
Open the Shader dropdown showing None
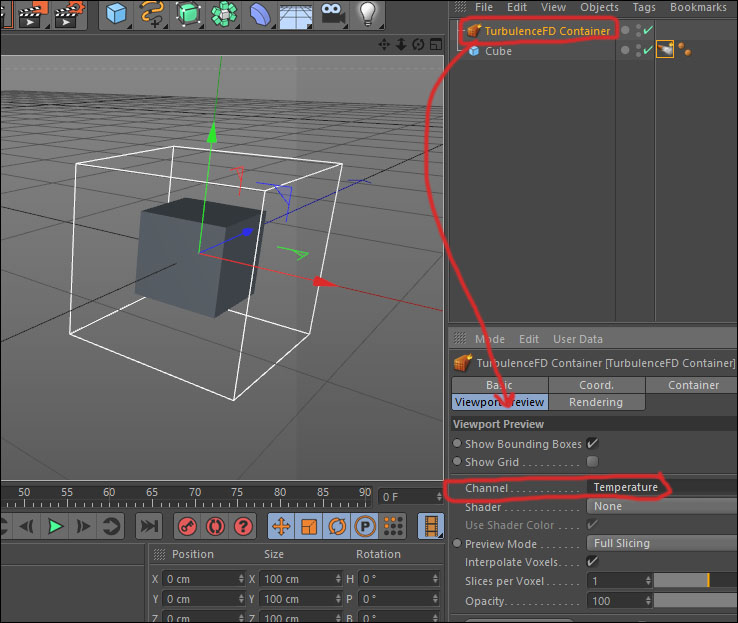click(x=662, y=506)
